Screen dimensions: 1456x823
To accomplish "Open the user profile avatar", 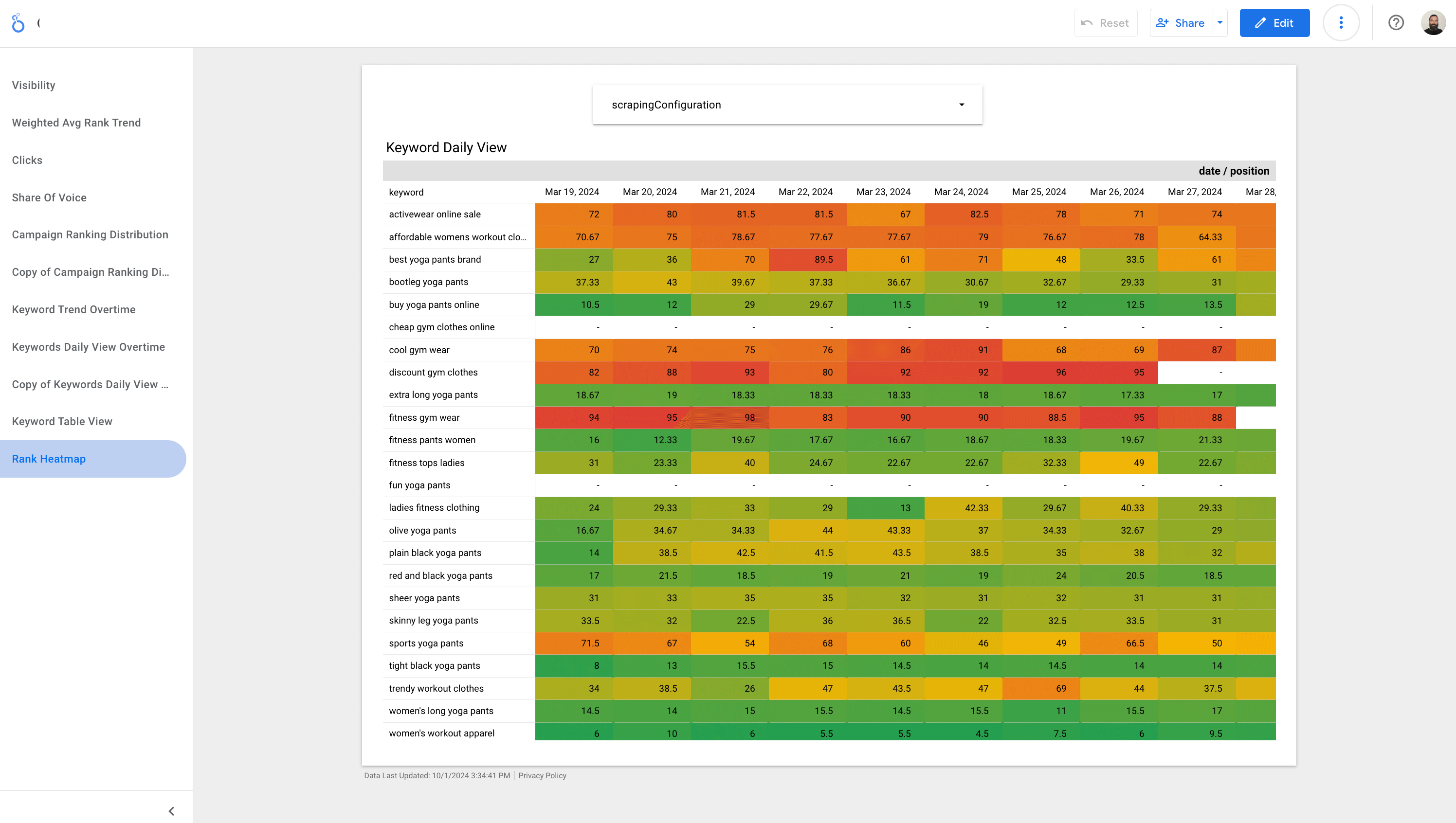I will point(1435,22).
